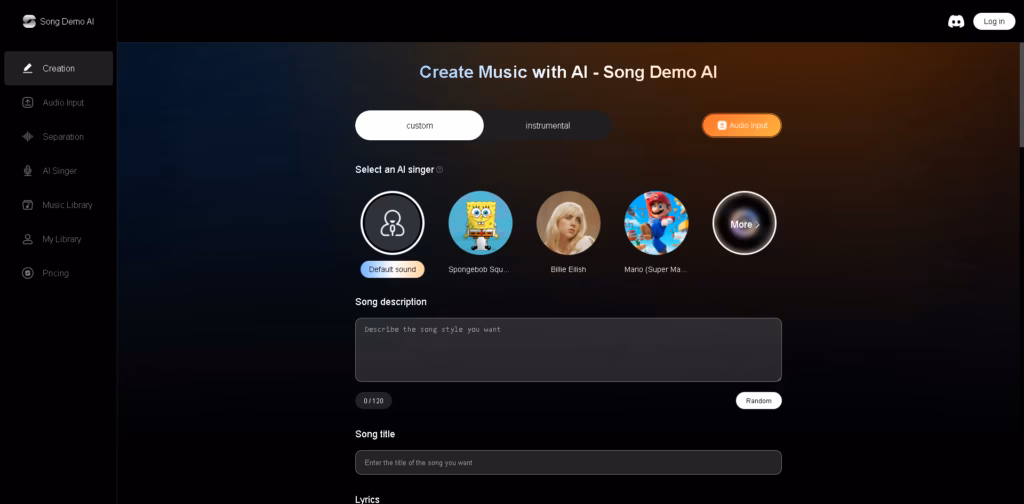
Task: Click the Song Demo AI logo icon
Action: (29, 22)
